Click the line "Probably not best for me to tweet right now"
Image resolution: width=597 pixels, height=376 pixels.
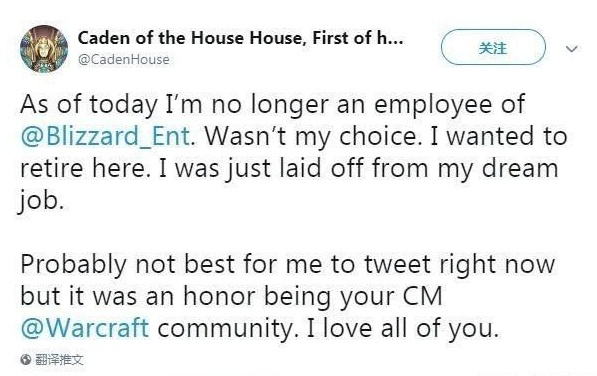(x=288, y=264)
